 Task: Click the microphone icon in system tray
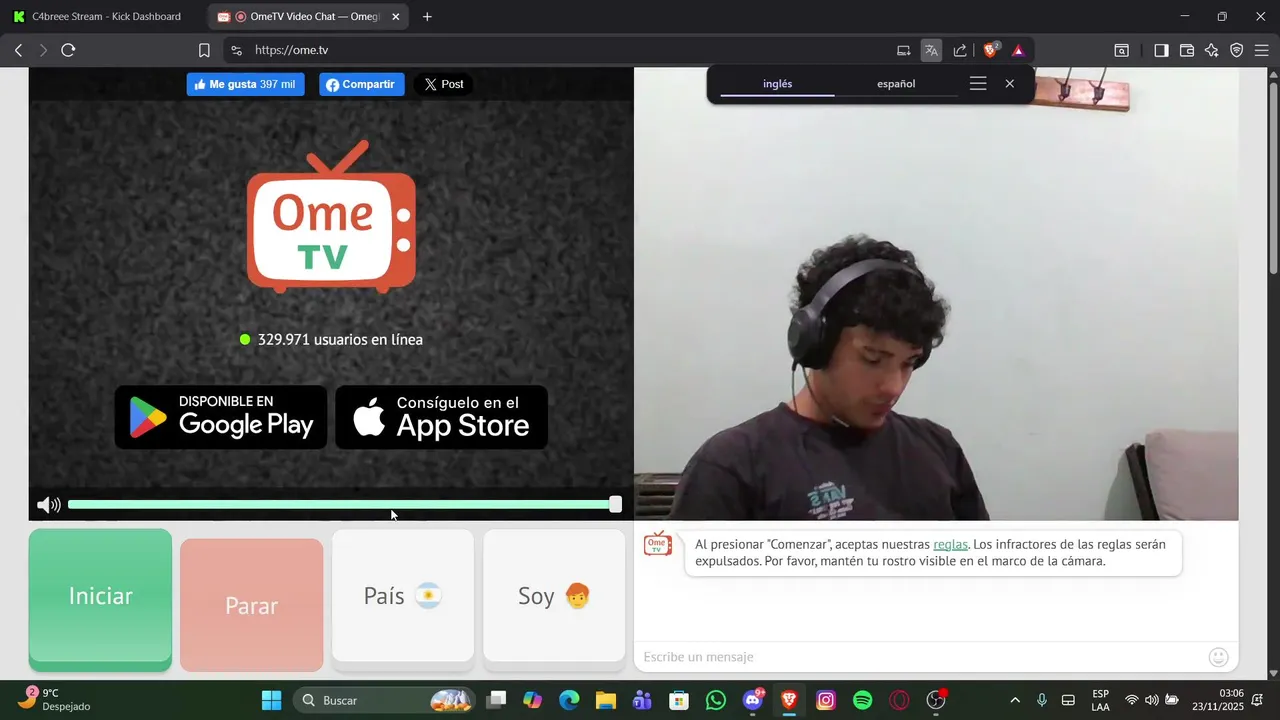click(1042, 700)
